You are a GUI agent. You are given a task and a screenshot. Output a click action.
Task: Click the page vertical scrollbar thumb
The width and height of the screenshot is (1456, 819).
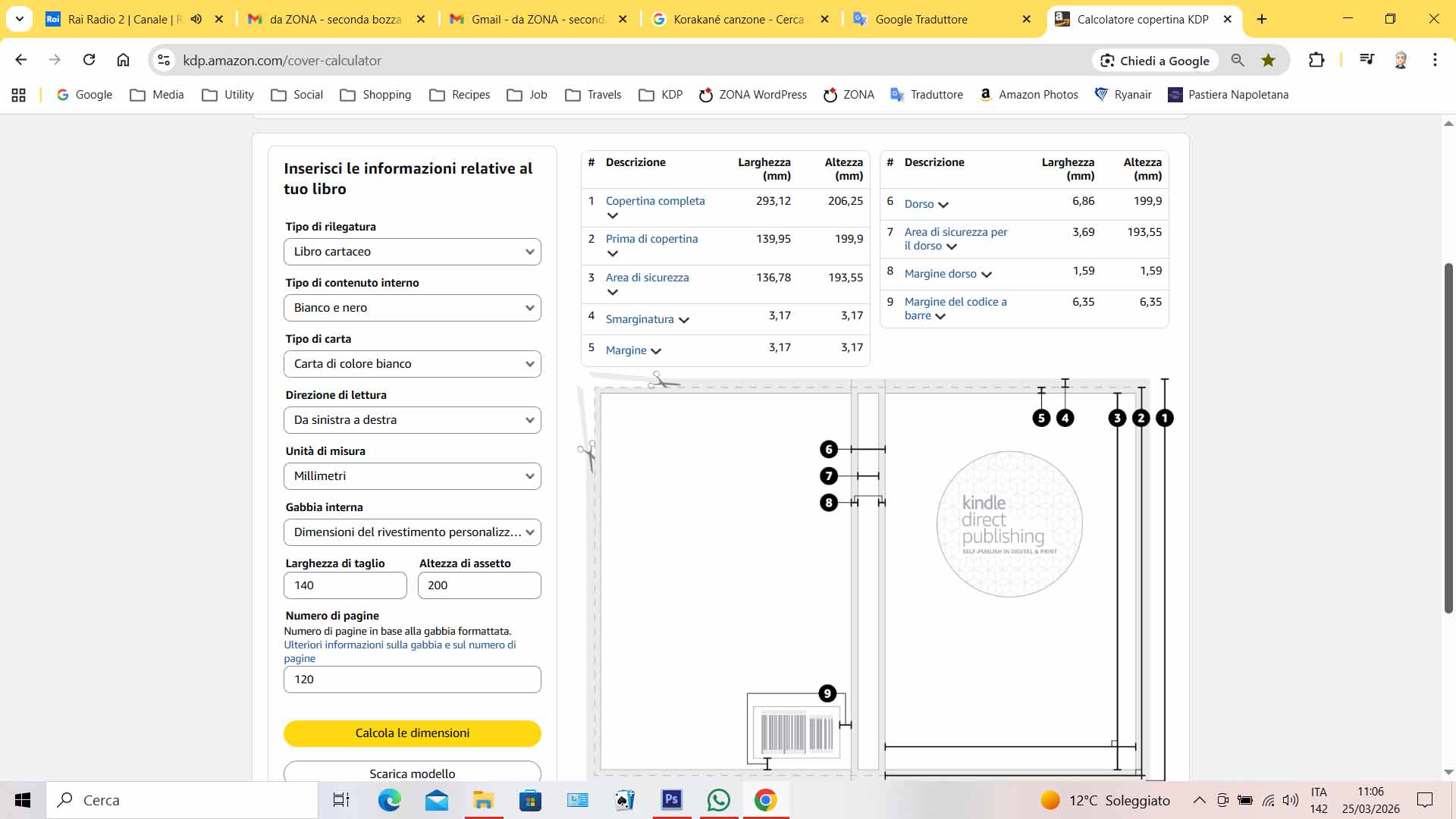1448,438
